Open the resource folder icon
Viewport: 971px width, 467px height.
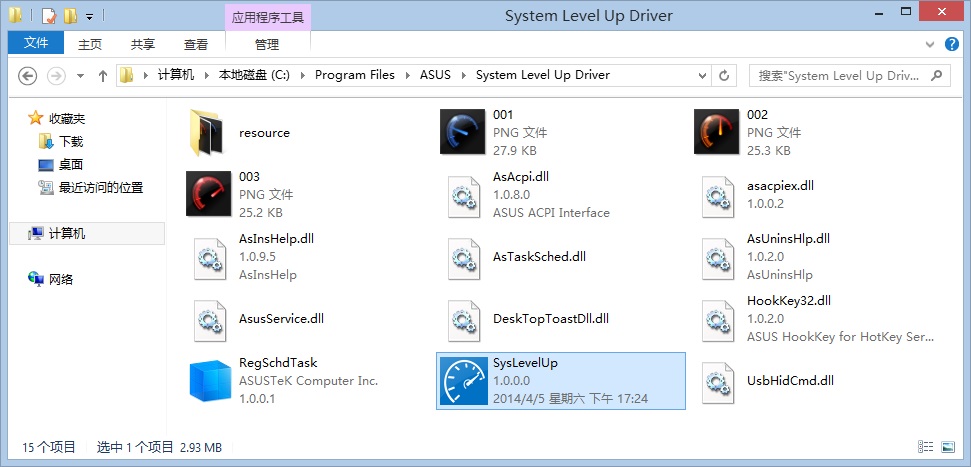[x=206, y=133]
